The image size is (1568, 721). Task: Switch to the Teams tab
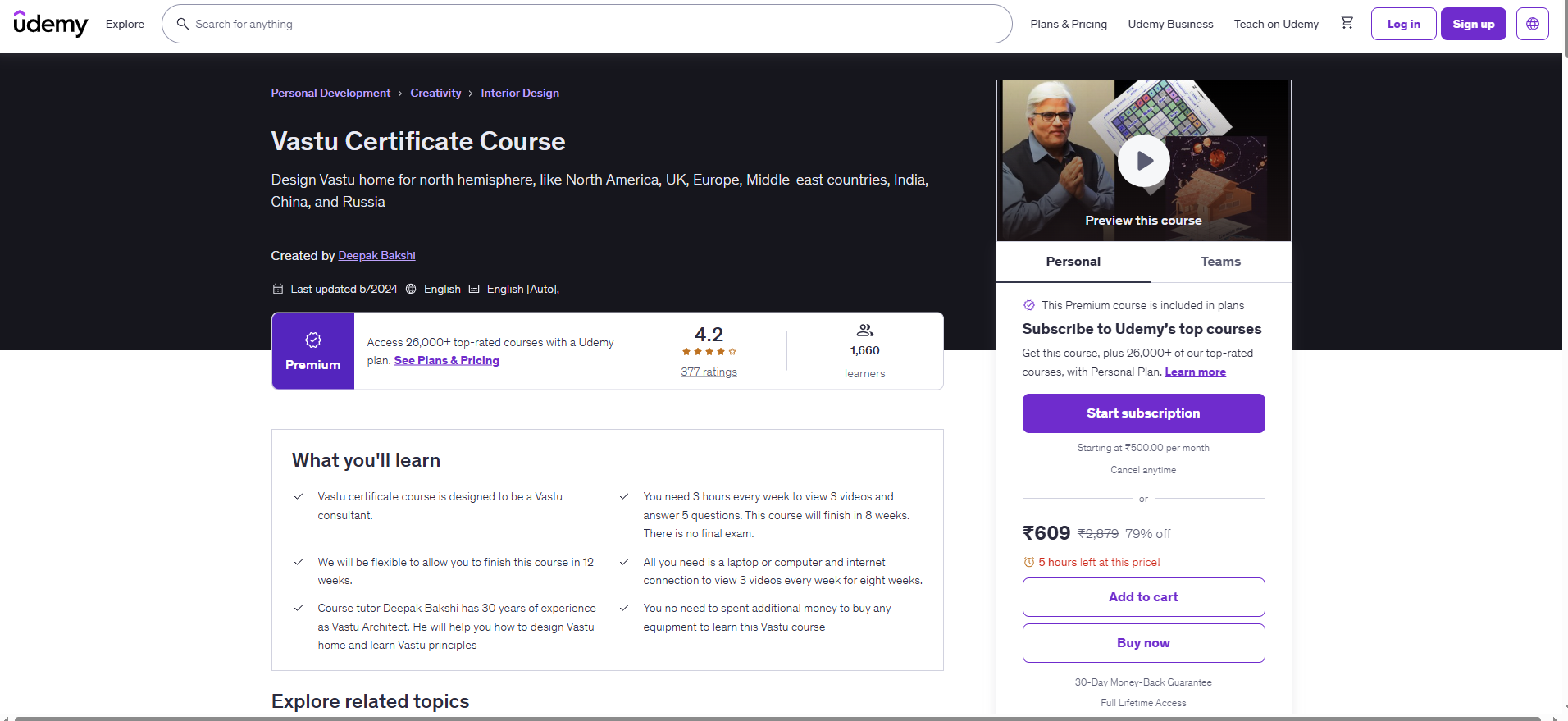click(1220, 262)
